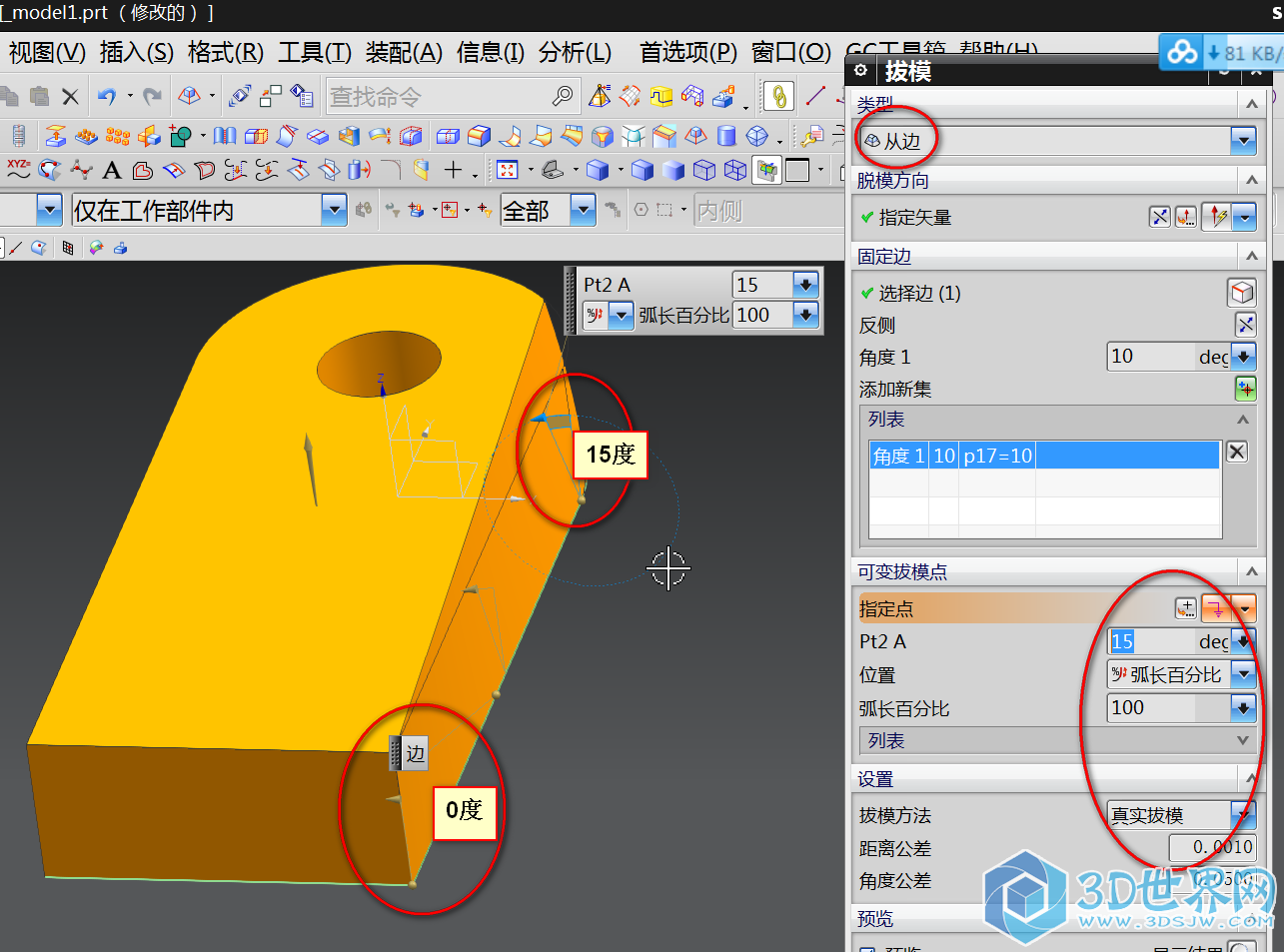Open 拔模方法 真实拔模 dropdown

click(x=1243, y=815)
